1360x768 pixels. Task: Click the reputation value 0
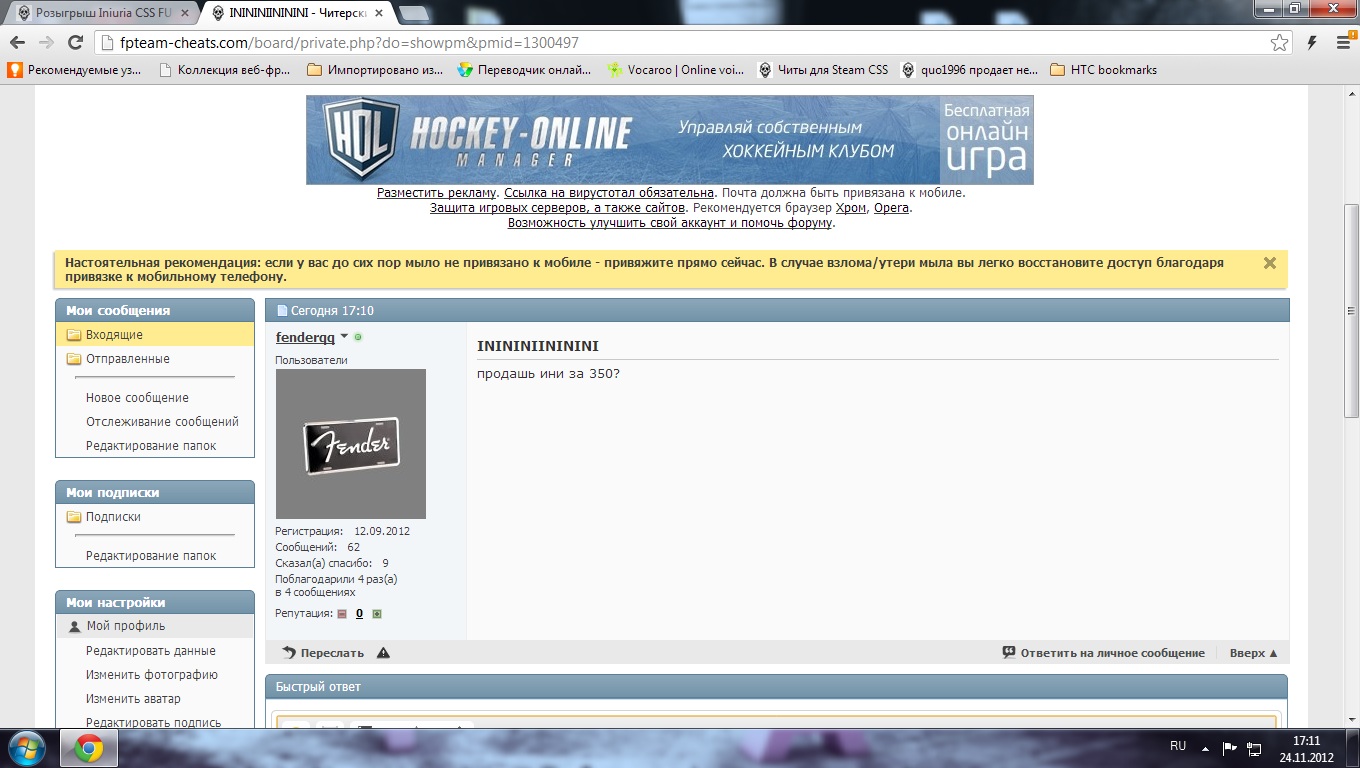(x=359, y=614)
